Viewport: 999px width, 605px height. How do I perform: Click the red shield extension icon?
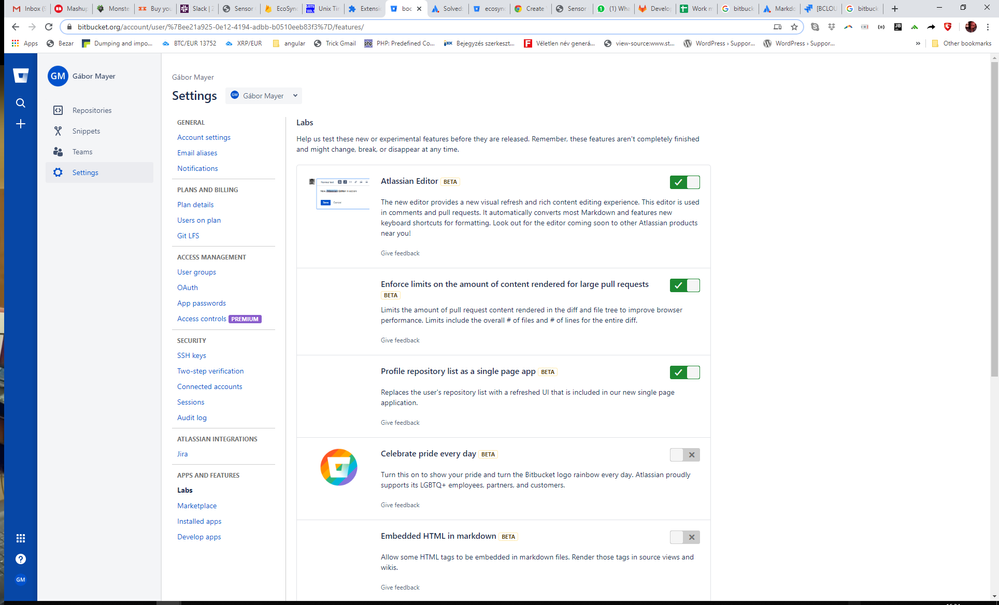[947, 27]
